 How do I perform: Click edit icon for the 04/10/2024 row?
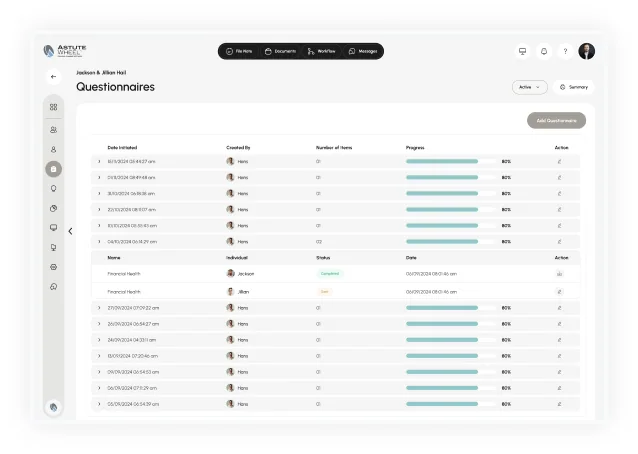pyautogui.click(x=559, y=242)
